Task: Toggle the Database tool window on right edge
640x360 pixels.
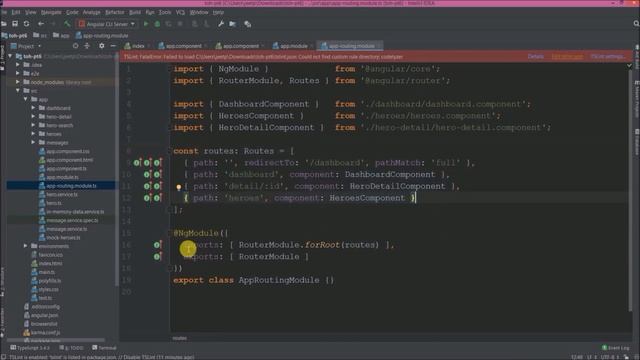Action: pyautogui.click(x=637, y=142)
